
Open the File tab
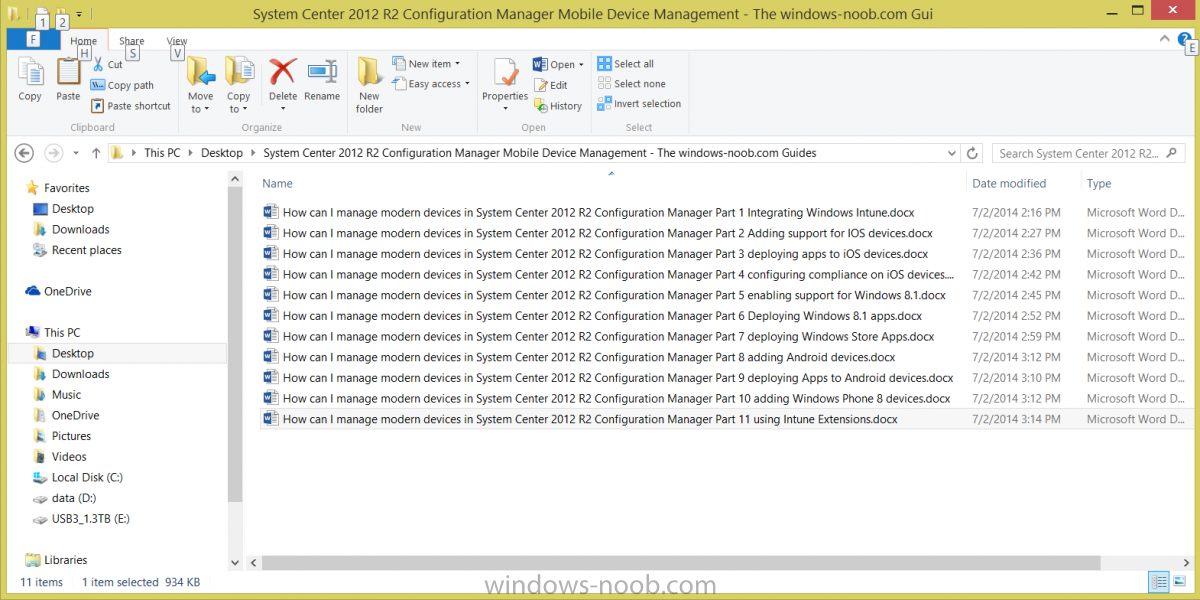pyautogui.click(x=32, y=40)
